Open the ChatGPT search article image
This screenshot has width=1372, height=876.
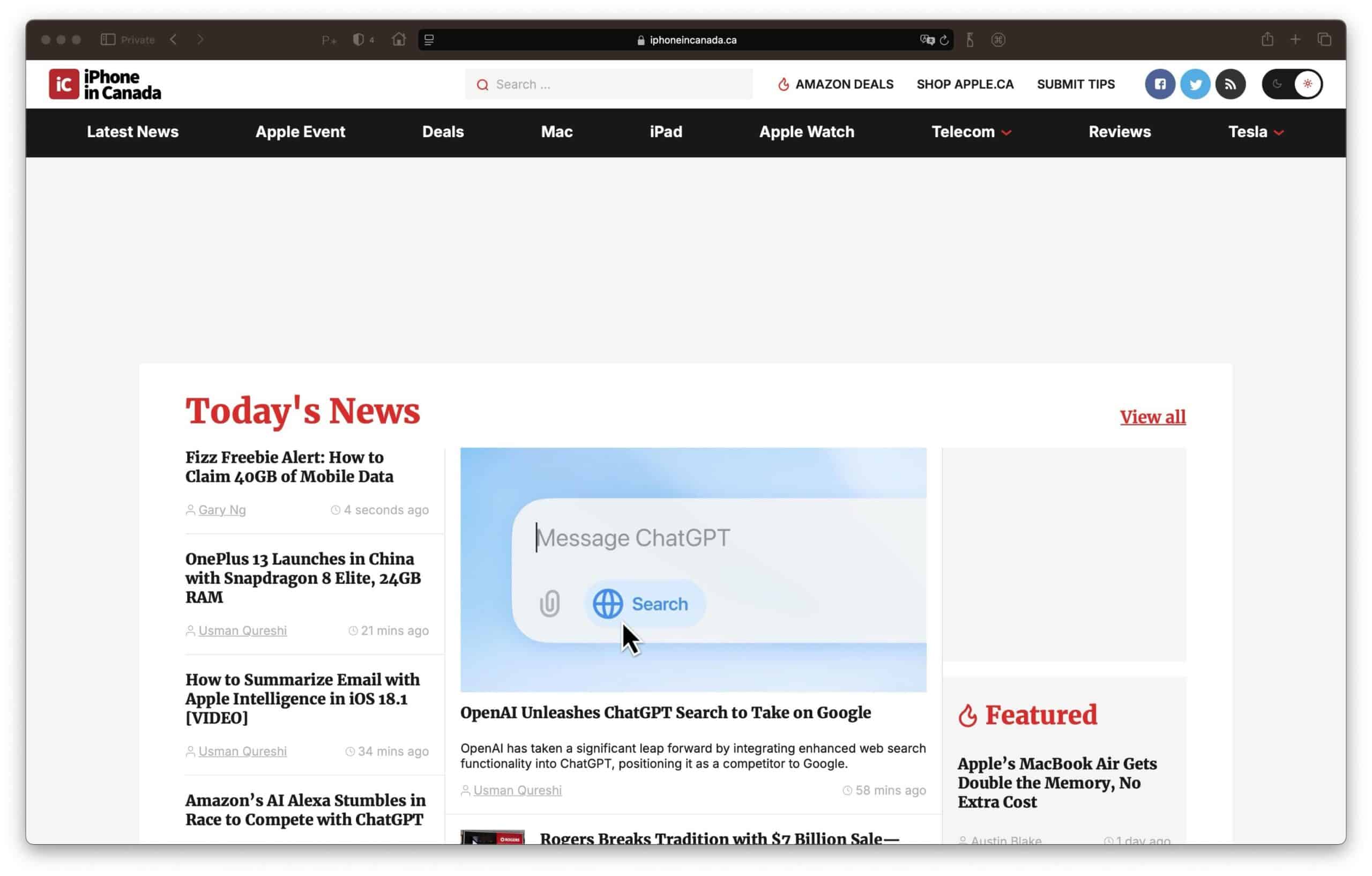[x=694, y=570]
